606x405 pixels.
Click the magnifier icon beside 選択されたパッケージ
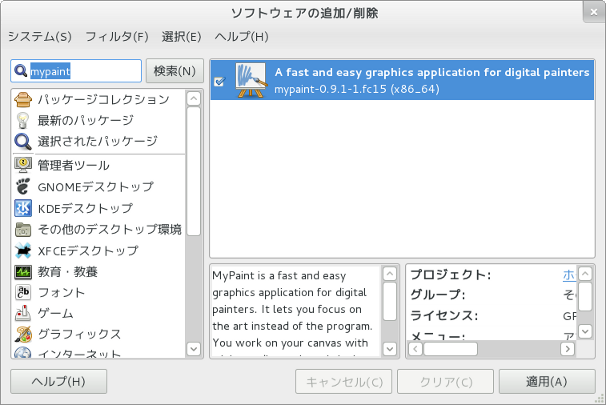pyautogui.click(x=23, y=142)
